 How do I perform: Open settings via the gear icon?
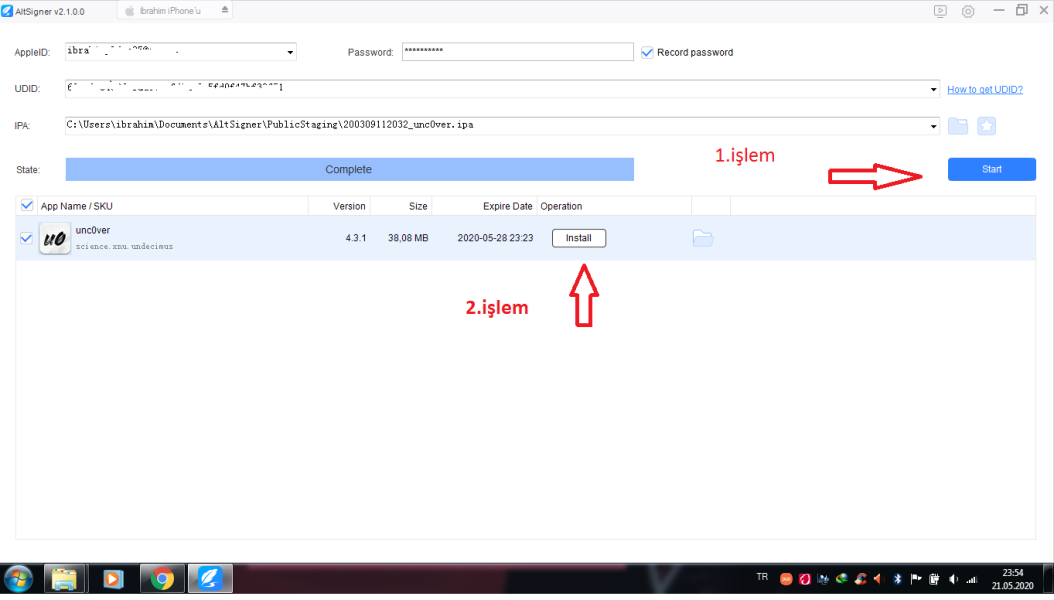tap(968, 11)
